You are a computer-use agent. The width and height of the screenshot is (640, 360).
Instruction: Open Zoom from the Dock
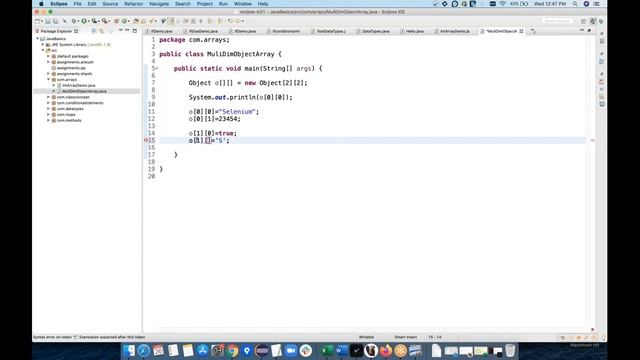[291, 351]
